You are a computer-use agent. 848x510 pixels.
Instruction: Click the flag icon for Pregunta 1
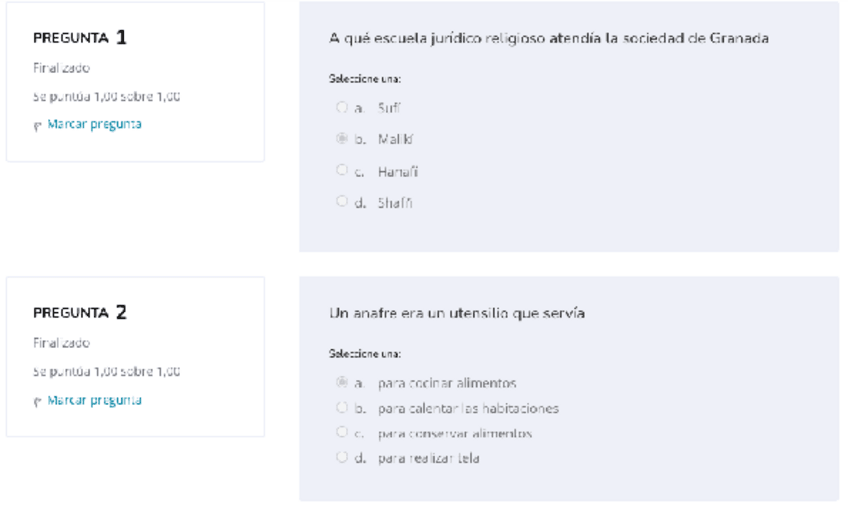click(39, 125)
